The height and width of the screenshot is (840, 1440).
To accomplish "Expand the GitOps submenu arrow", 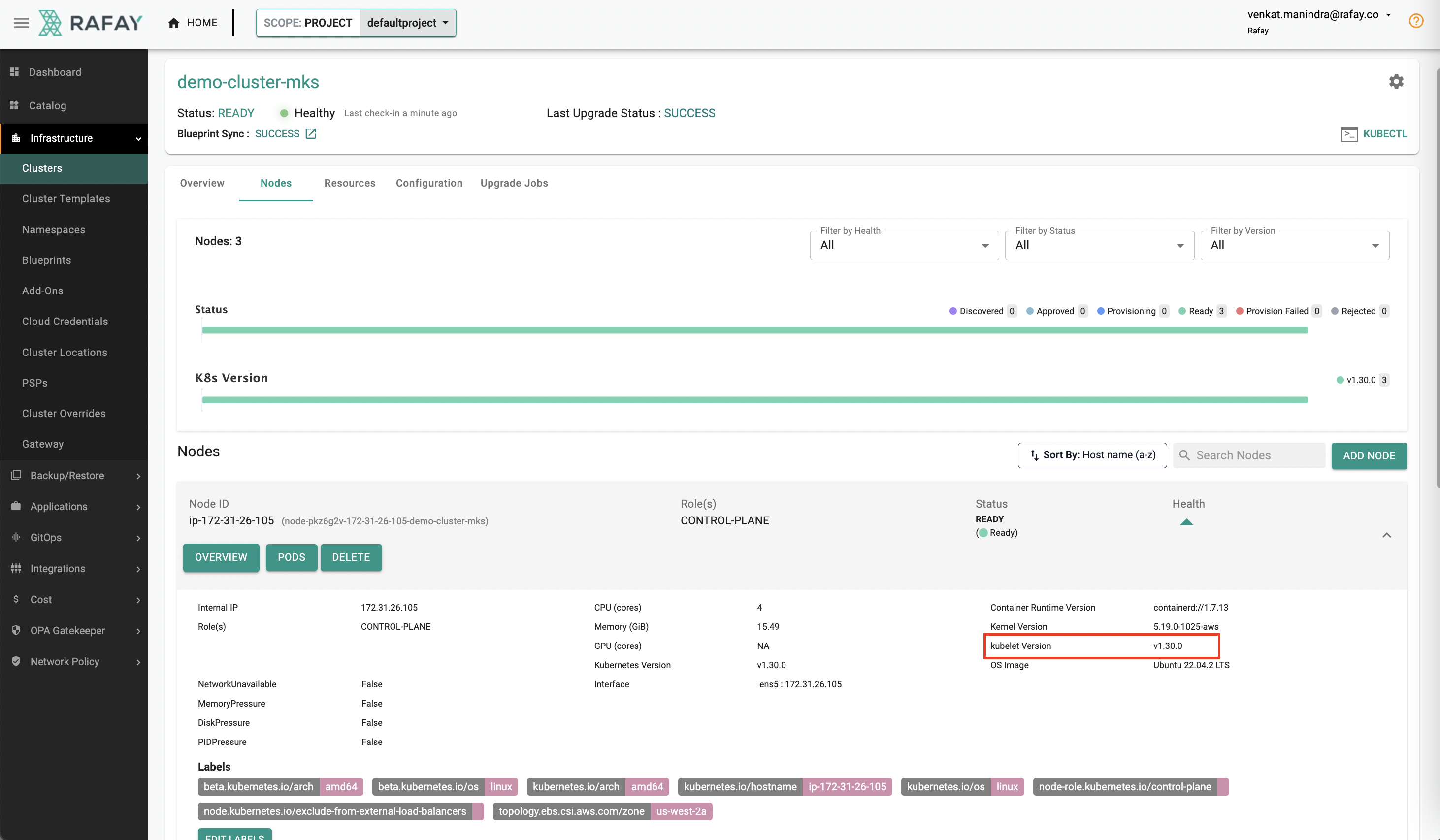I will point(138,538).
